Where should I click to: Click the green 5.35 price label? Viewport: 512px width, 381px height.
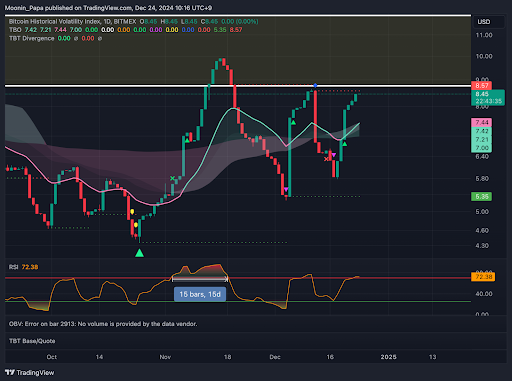click(482, 197)
